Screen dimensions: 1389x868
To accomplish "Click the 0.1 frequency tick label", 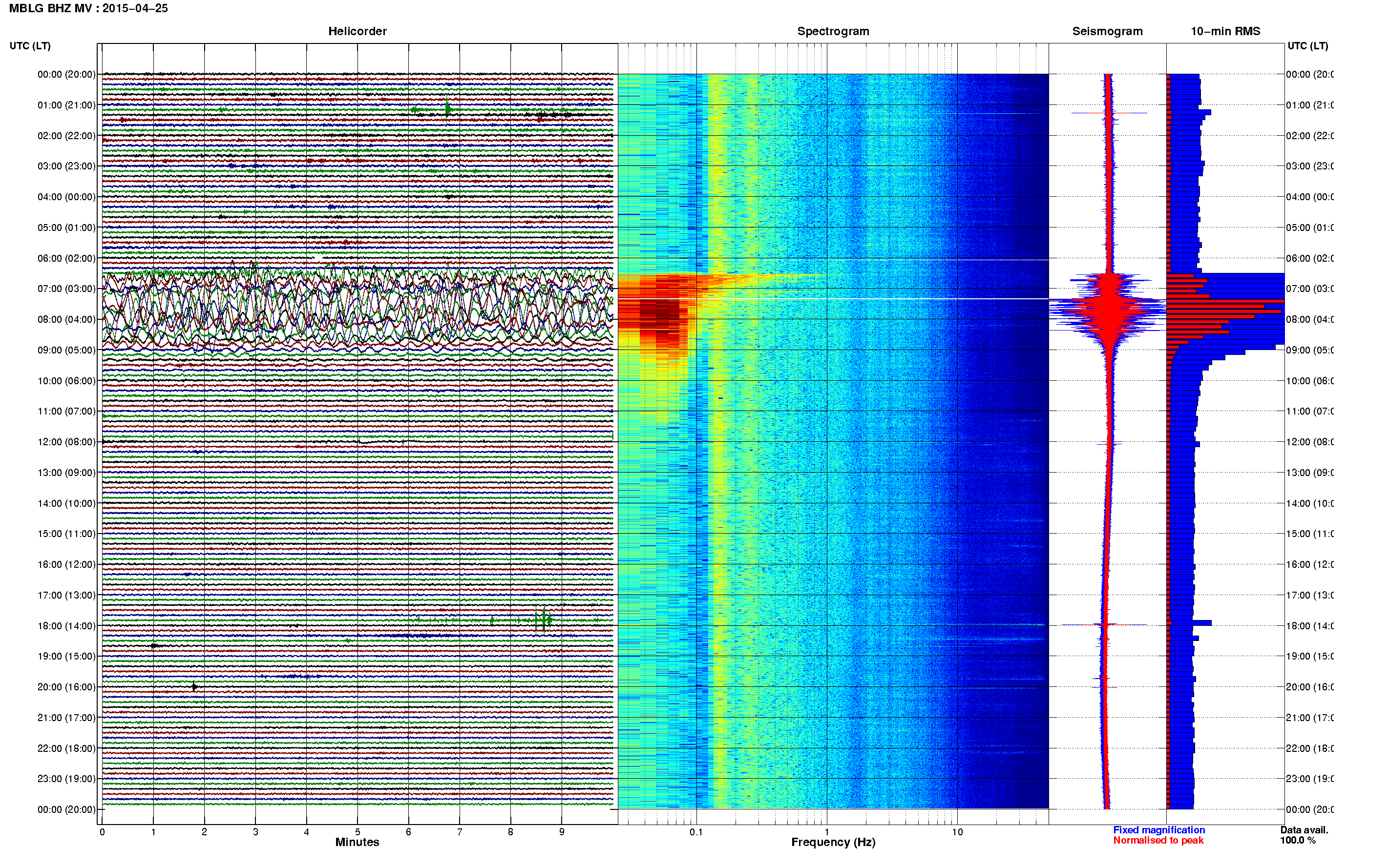I will pos(696,832).
